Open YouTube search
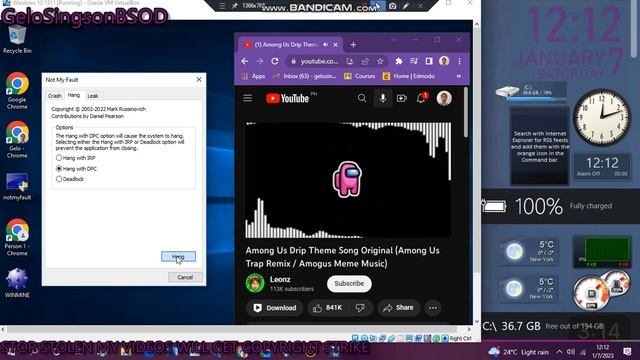 coord(362,98)
